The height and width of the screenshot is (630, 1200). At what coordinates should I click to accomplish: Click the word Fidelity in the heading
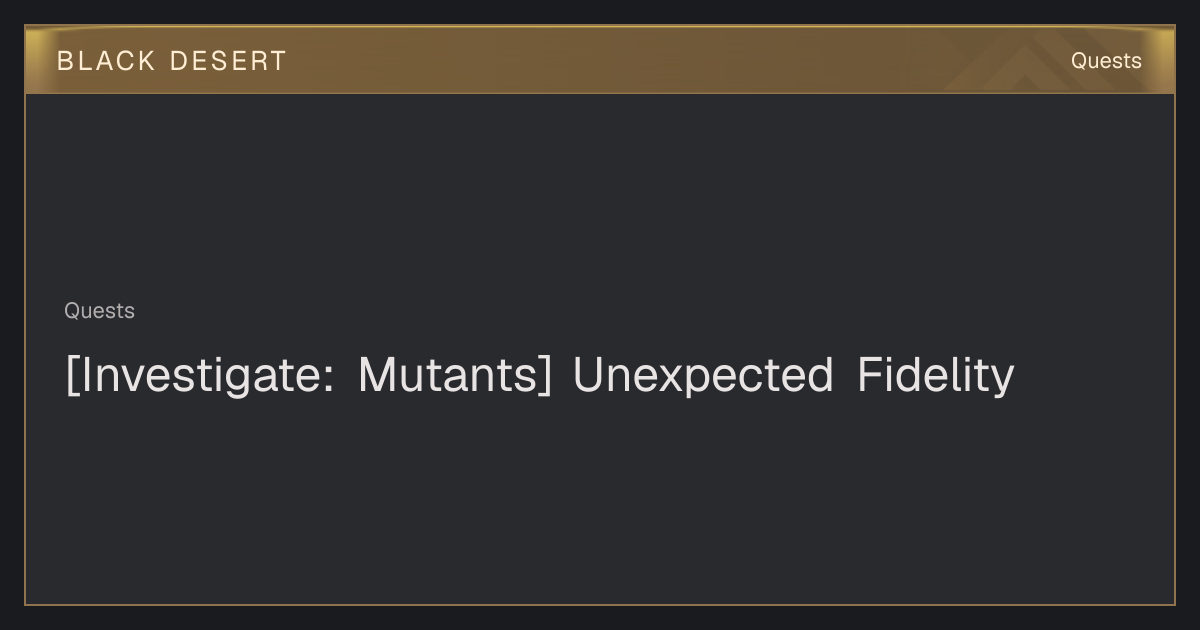point(936,376)
